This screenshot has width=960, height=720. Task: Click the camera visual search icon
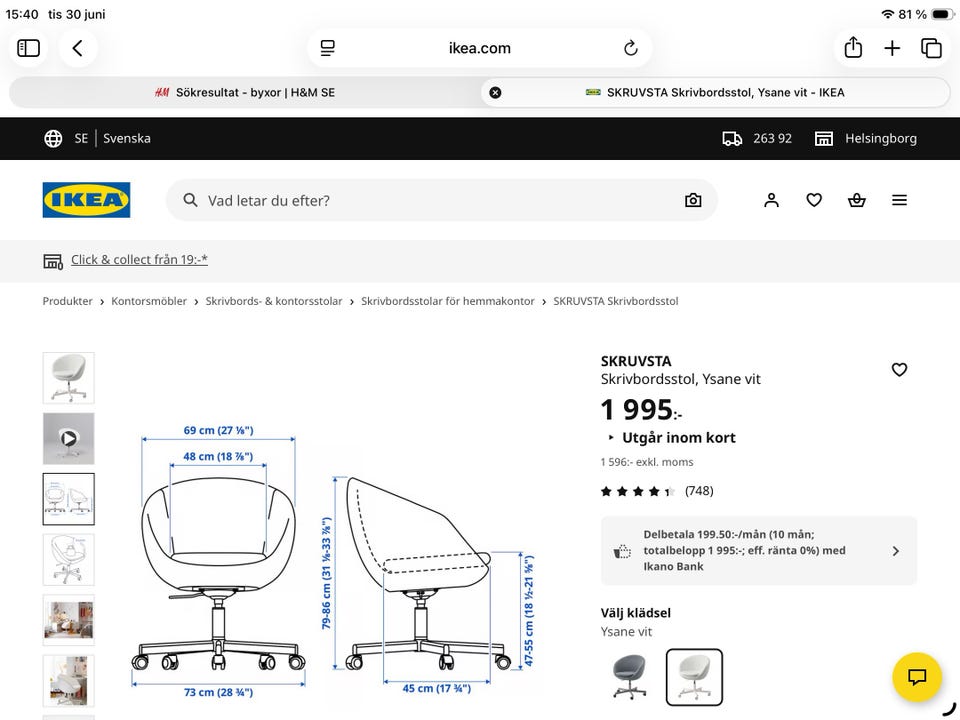click(693, 200)
